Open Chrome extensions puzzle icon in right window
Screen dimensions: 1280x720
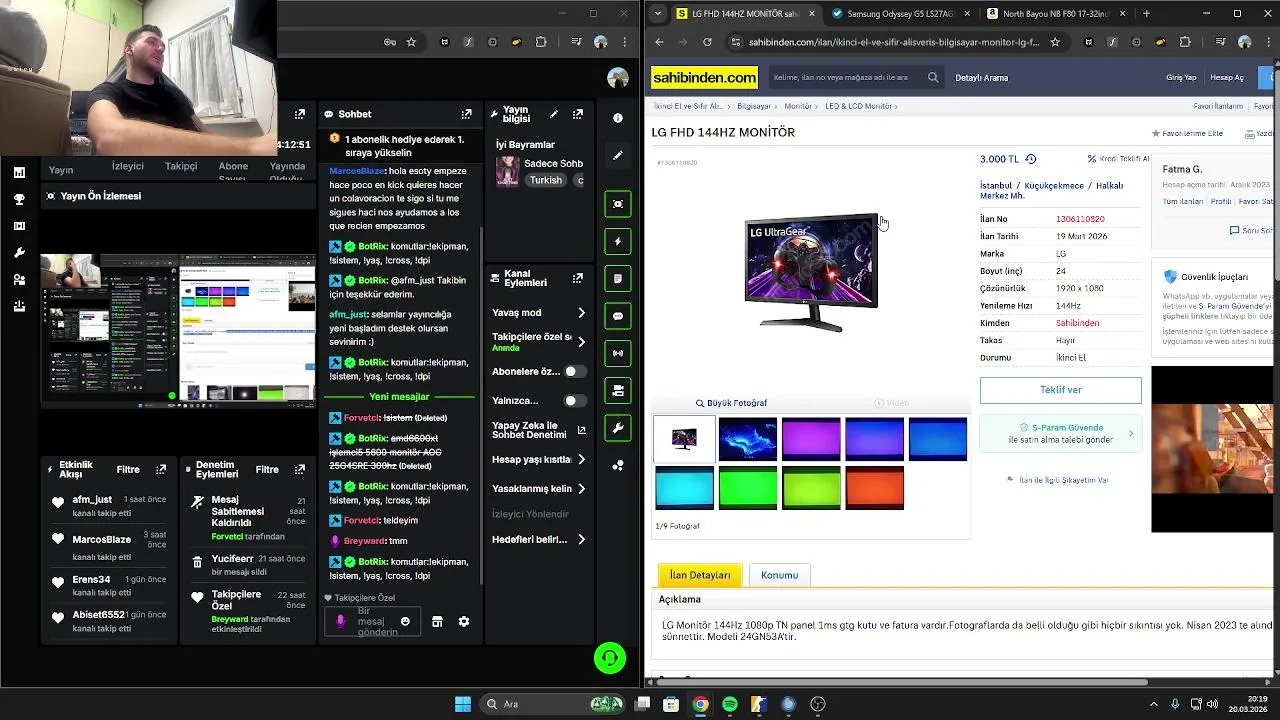1185,42
